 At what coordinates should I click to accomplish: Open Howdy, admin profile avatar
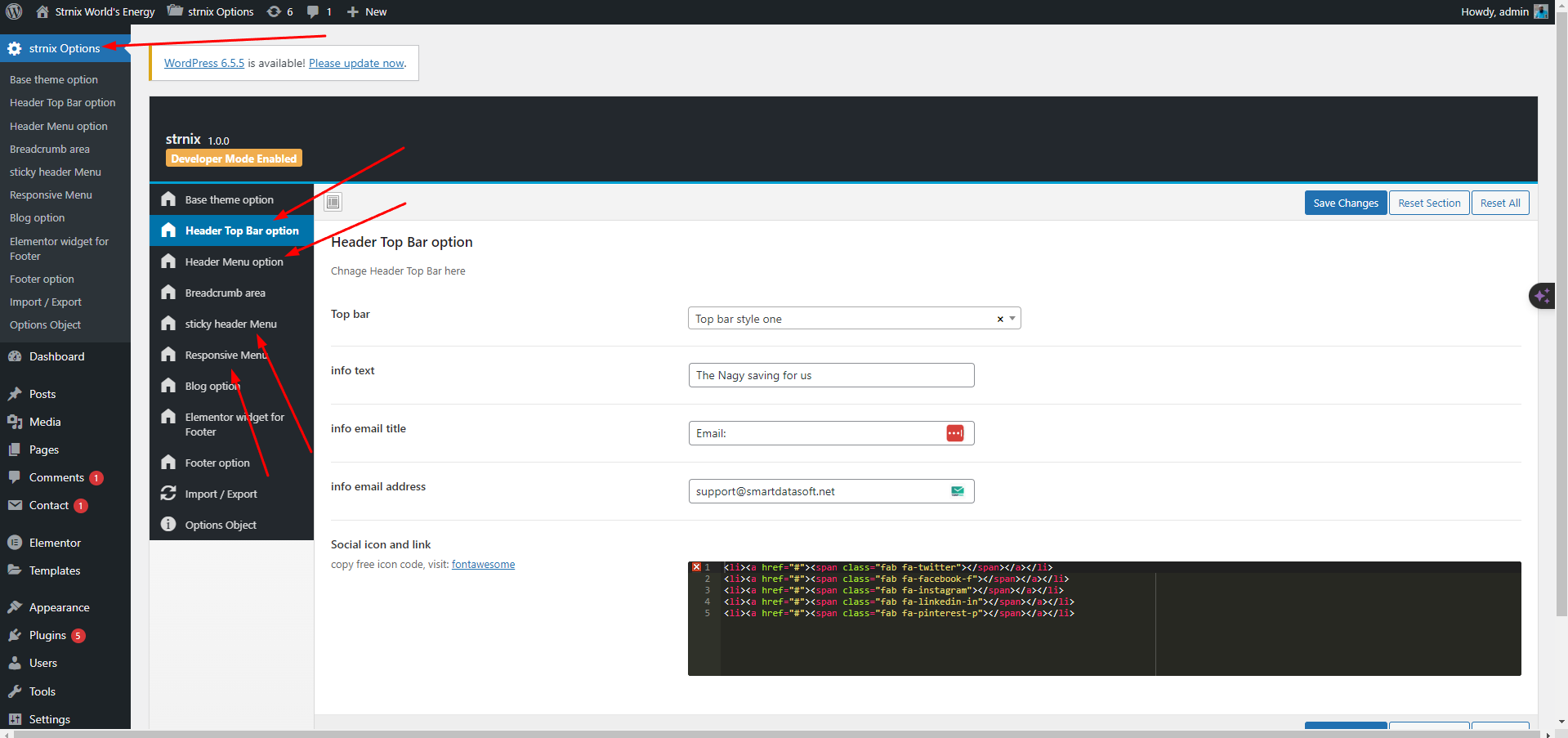coord(1541,11)
